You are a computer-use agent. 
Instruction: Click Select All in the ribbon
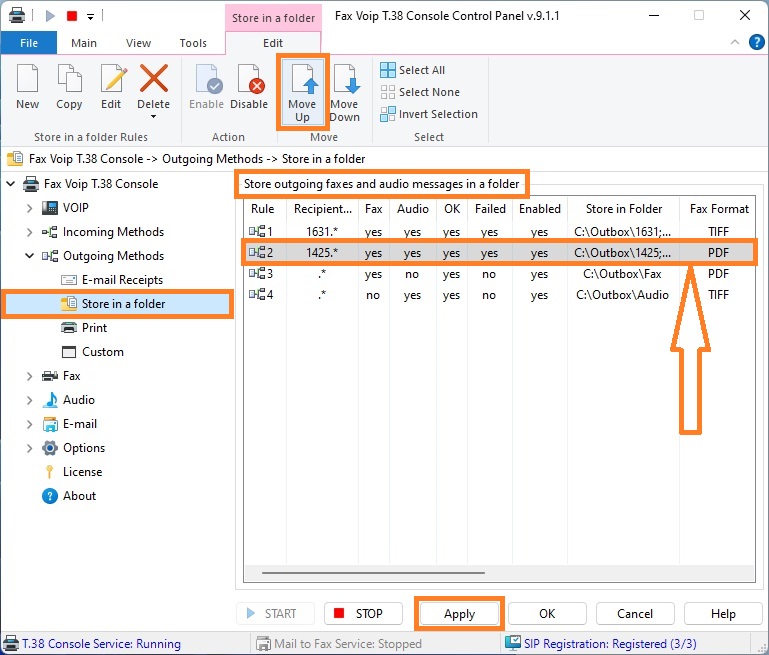coord(412,70)
